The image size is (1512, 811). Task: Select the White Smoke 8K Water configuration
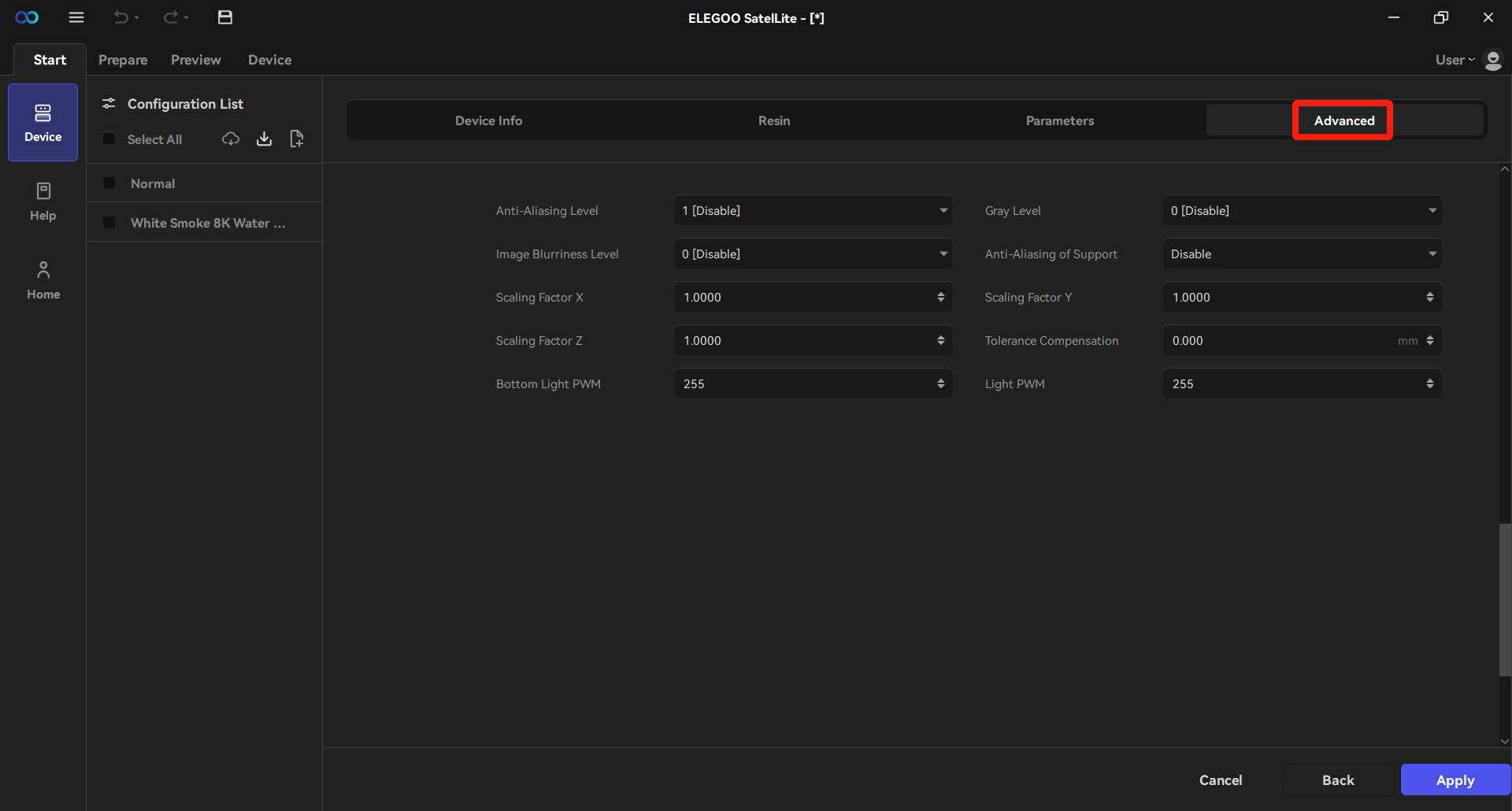tap(205, 223)
